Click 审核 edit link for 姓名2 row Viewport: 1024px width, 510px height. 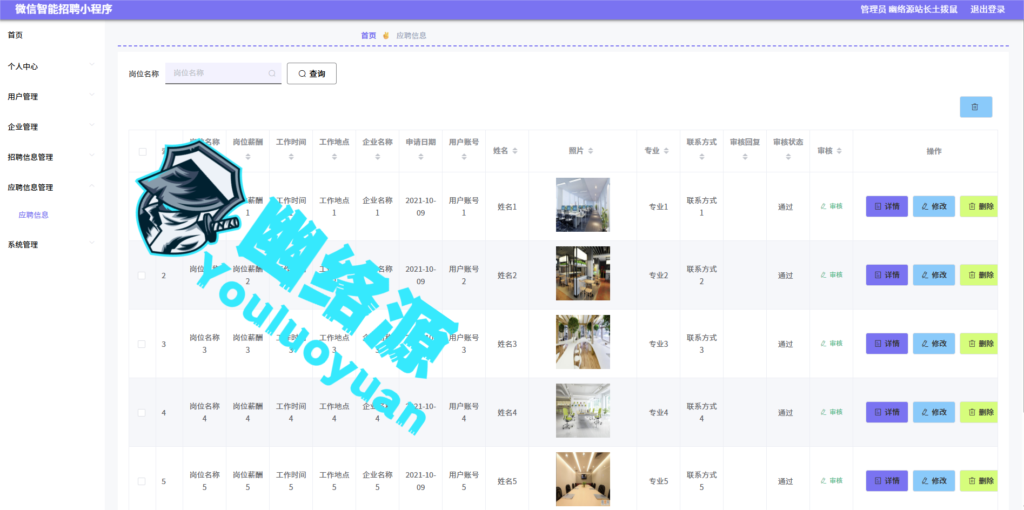coord(831,275)
